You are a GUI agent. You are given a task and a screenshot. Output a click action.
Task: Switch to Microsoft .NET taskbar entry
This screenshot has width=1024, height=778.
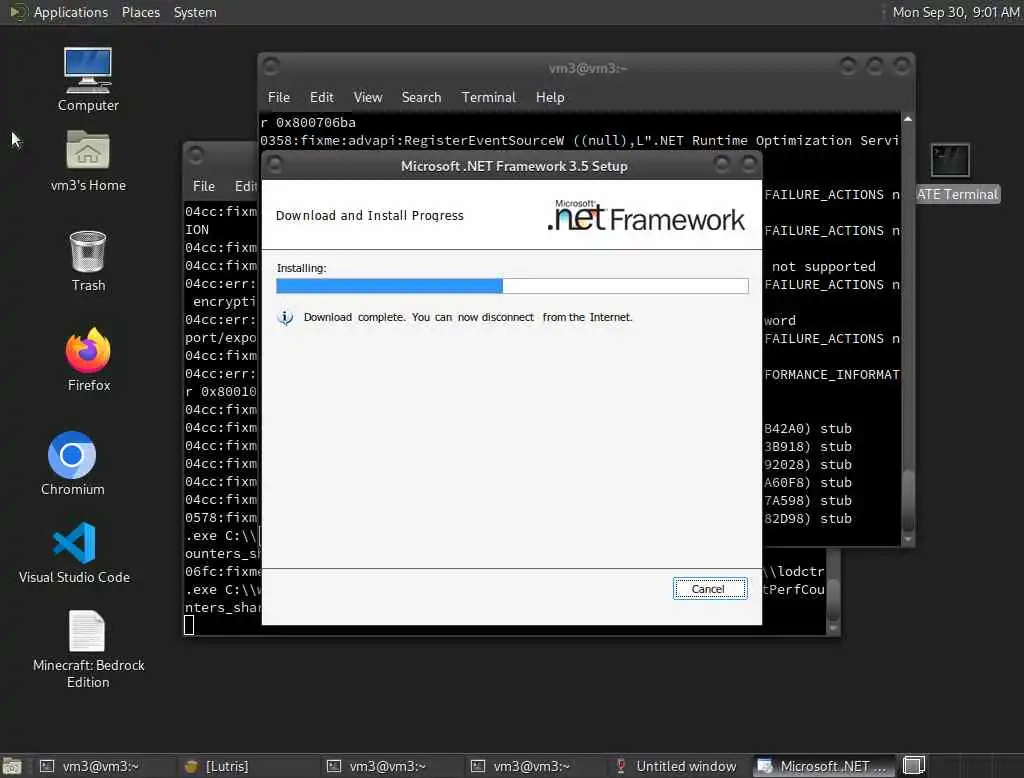824,766
